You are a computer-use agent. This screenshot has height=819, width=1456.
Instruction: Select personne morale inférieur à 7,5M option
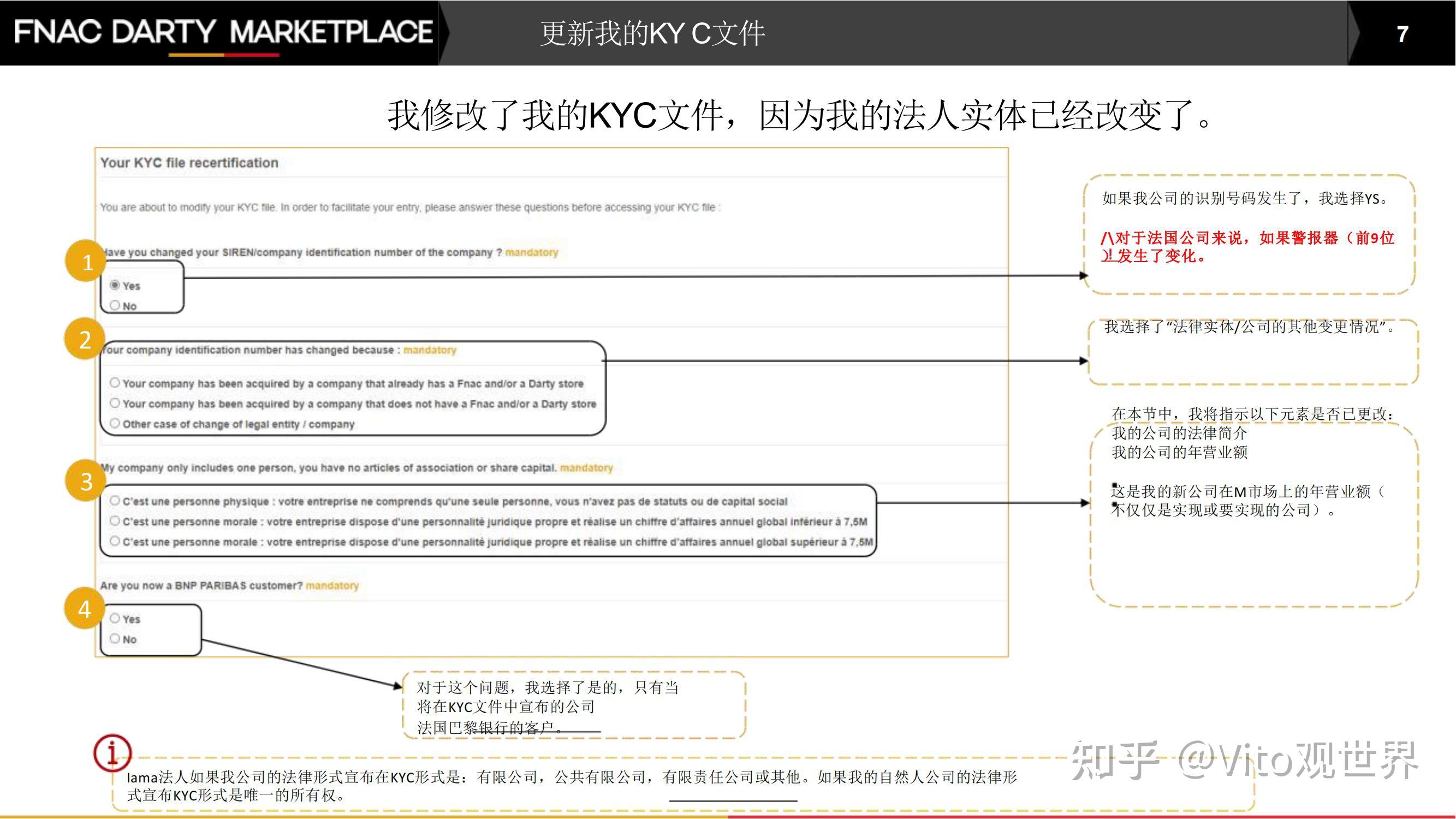point(115,520)
